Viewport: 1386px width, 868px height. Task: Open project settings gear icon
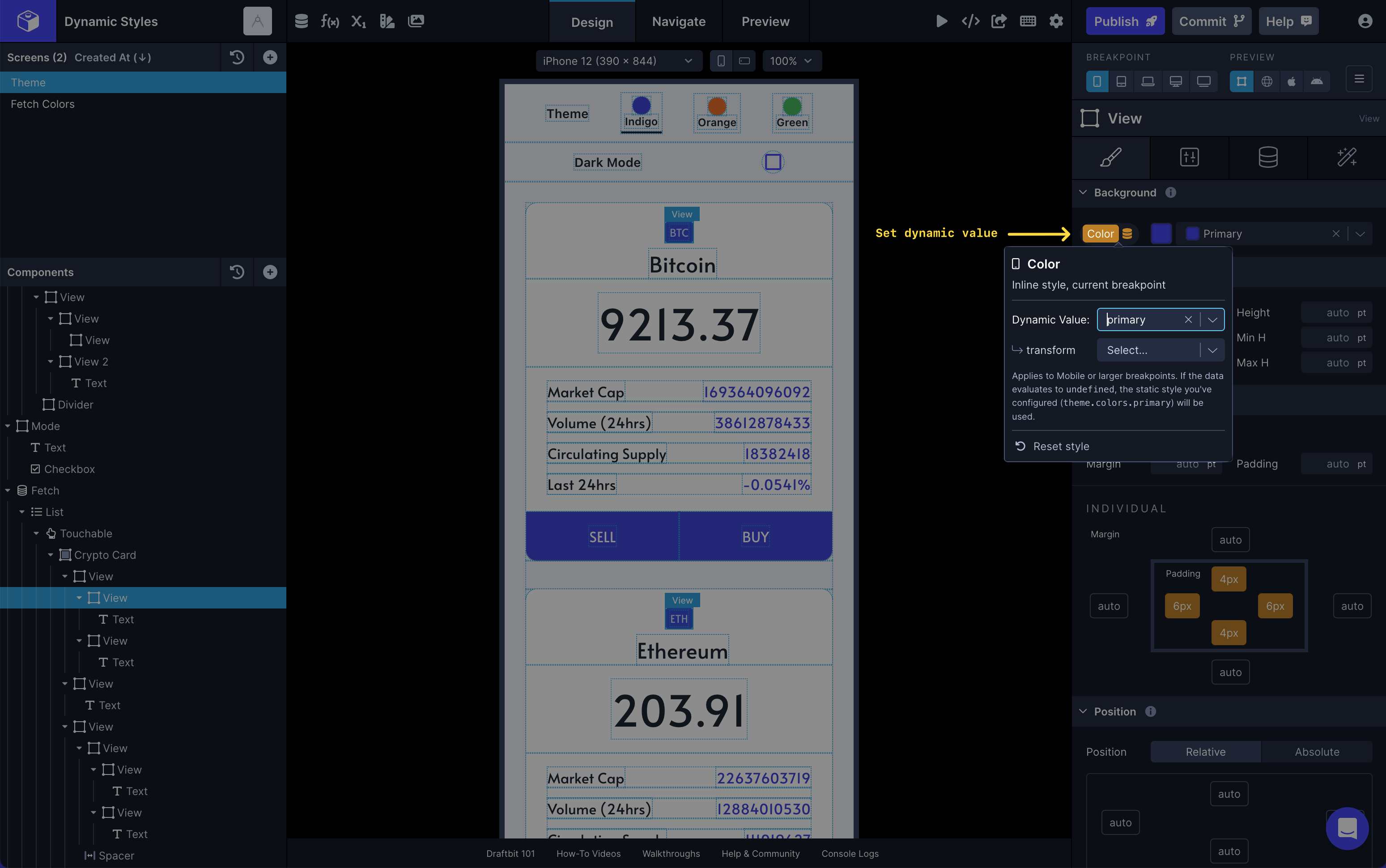[1056, 21]
